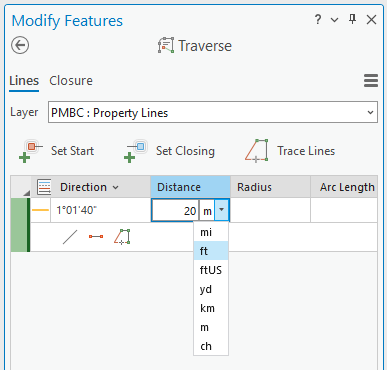The width and height of the screenshot is (387, 370).
Task: Open the help question mark
Action: pyautogui.click(x=318, y=19)
